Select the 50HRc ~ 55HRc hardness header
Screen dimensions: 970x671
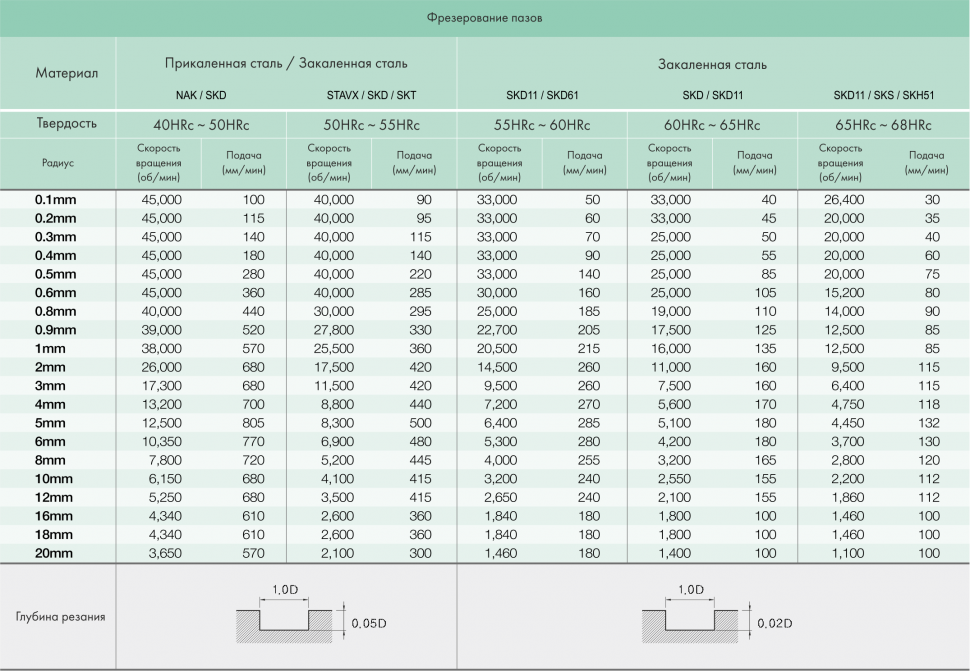coord(371,125)
